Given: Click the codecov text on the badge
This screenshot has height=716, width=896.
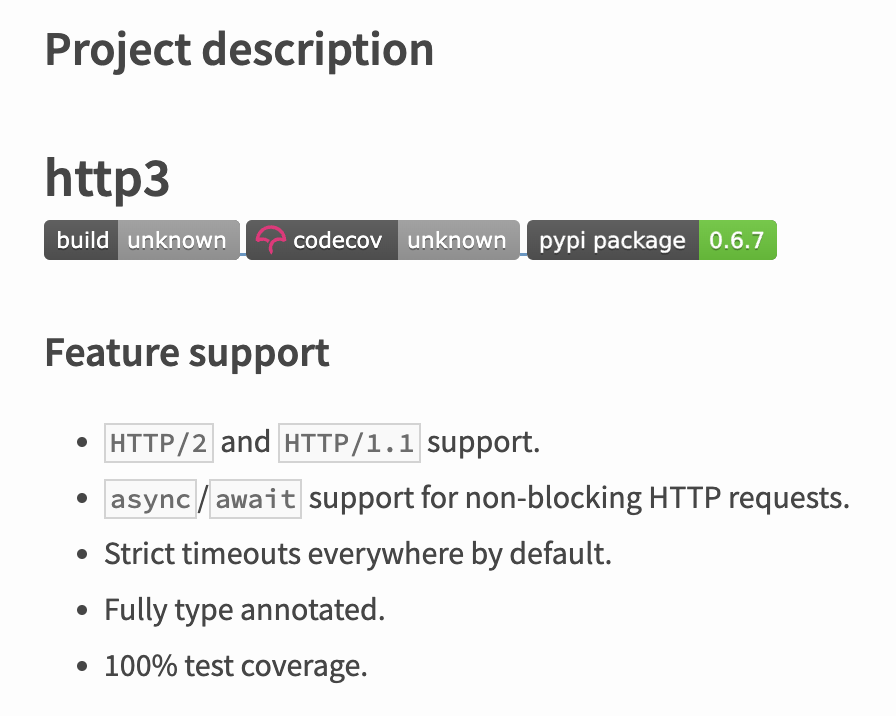Looking at the screenshot, I should tap(337, 240).
